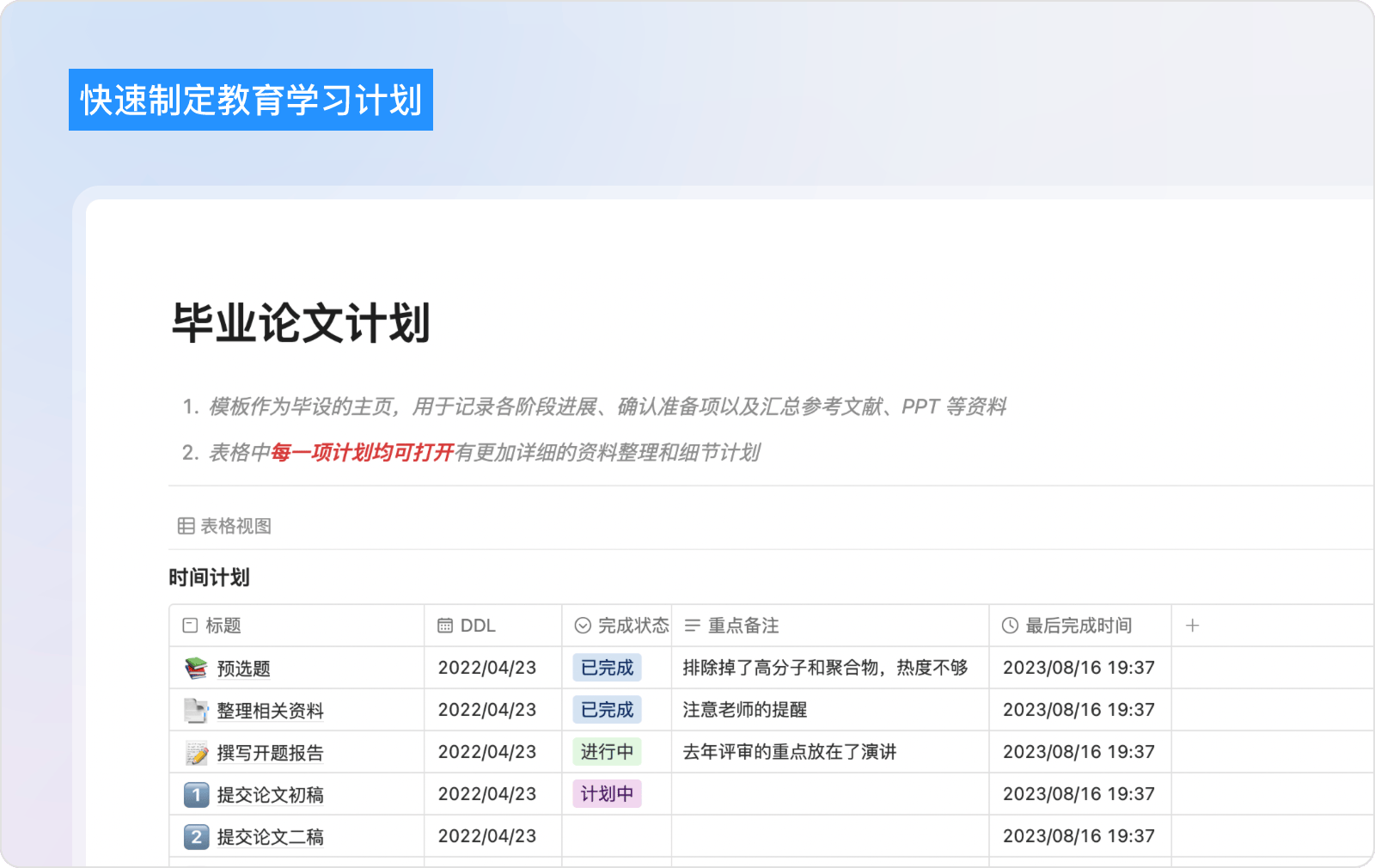Click the calendar icon in DDL header

[x=445, y=626]
